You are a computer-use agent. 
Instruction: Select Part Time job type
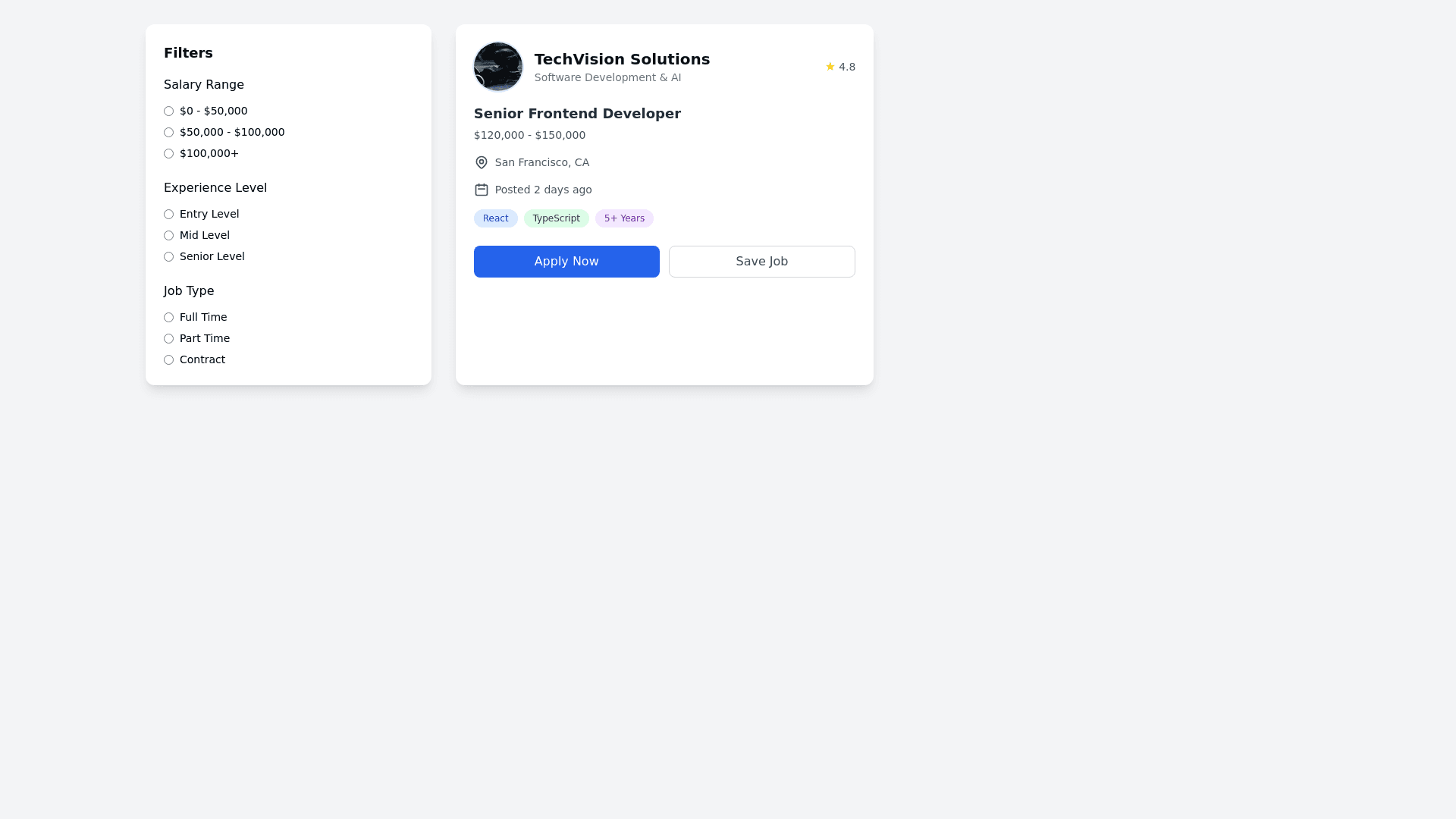coord(168,338)
